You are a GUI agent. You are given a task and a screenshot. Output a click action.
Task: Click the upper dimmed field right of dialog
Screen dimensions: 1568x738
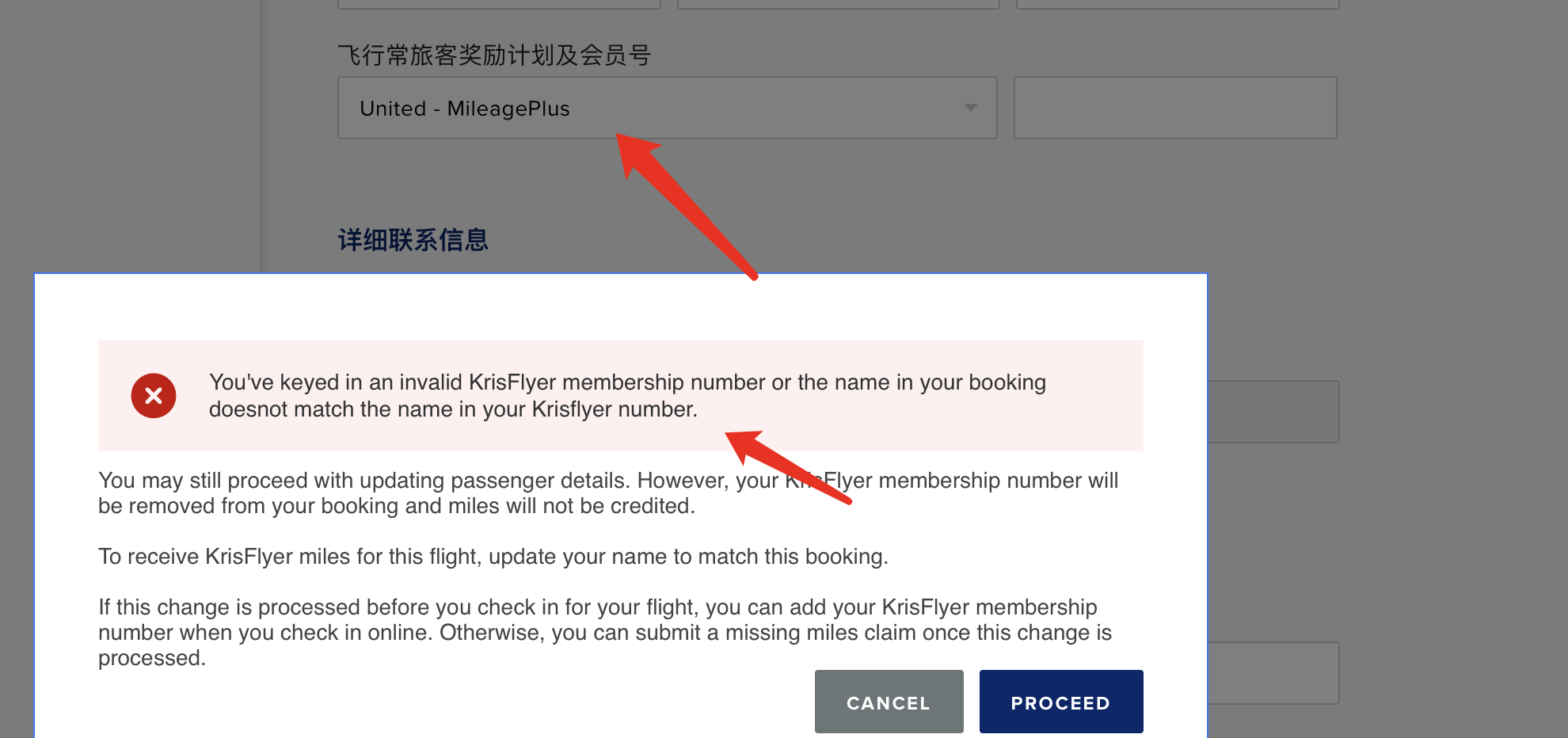point(1273,412)
